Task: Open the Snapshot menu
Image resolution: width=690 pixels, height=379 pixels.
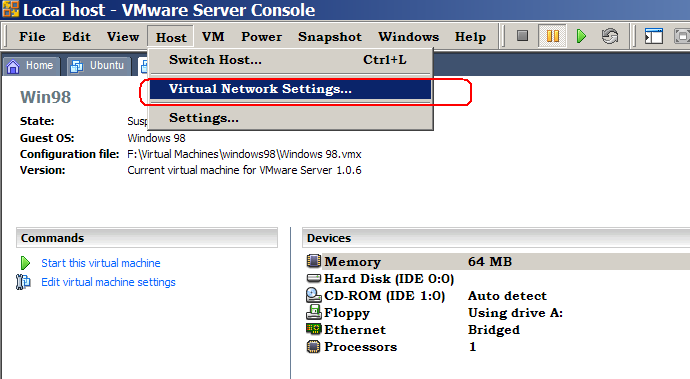Action: point(330,37)
